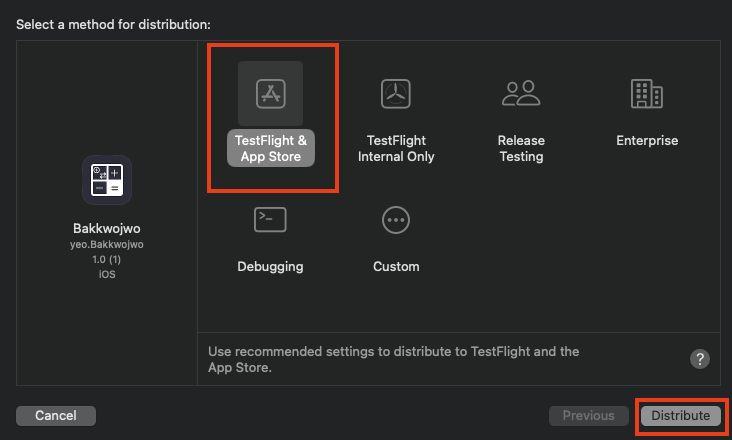Click the 'TestFlight & App Store' label
This screenshot has height=440, width=732.
point(271,148)
